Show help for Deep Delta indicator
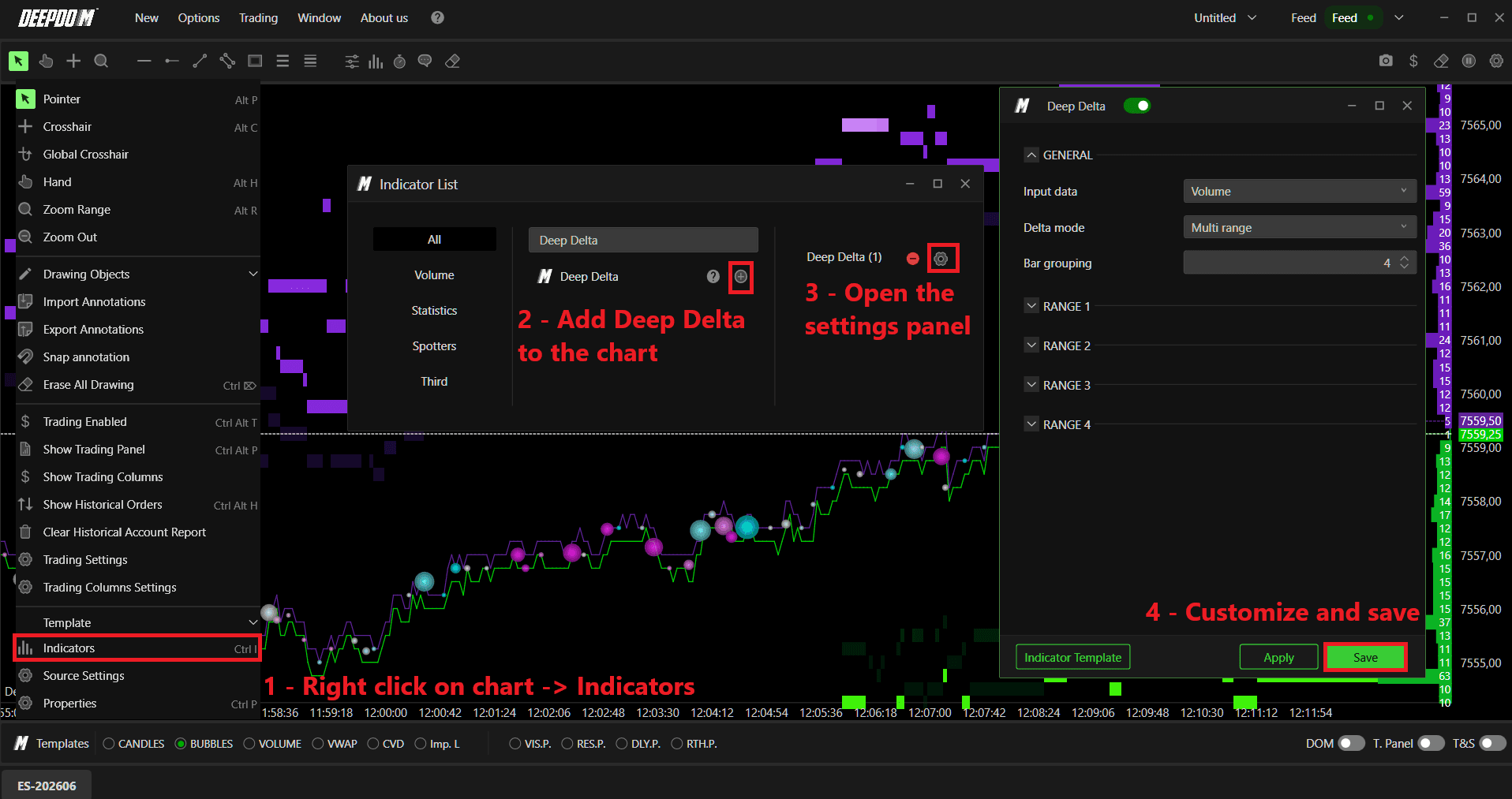The image size is (1512, 799). pos(713,276)
